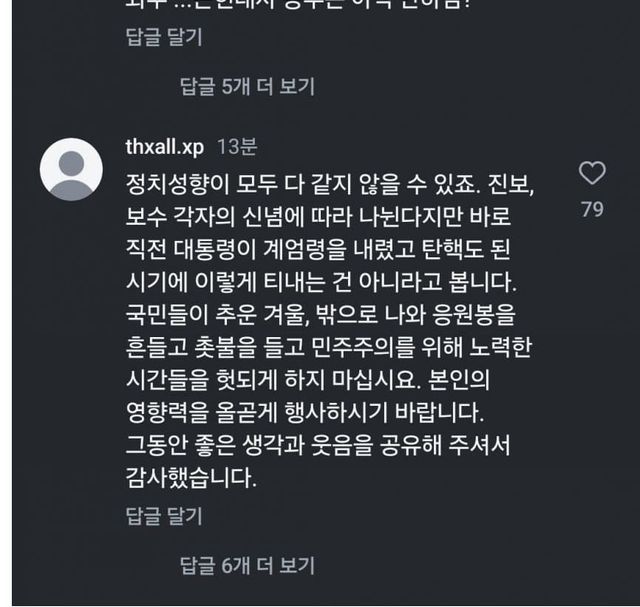640x607 pixels.
Task: Open the thxall.xp username link
Action: [x=166, y=147]
